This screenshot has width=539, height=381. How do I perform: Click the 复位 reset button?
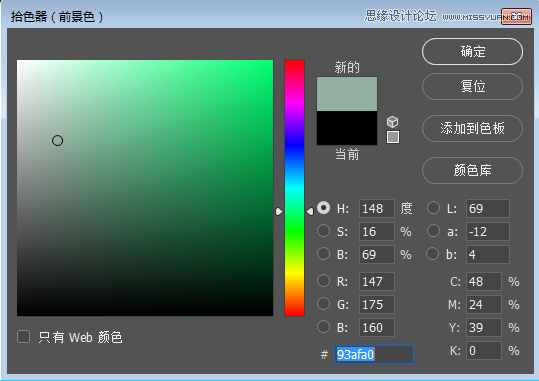(x=472, y=86)
